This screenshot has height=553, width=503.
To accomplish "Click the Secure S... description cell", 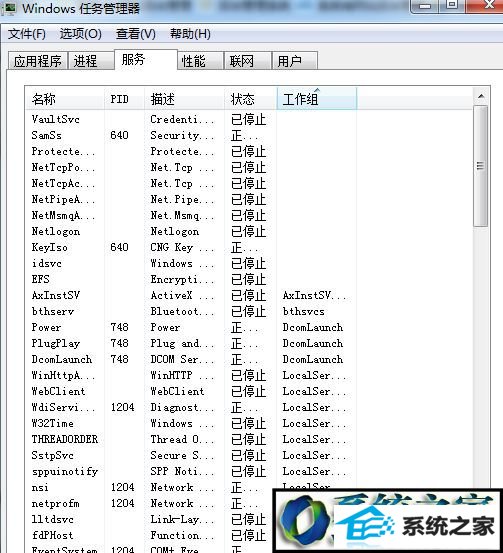I will point(182,455).
